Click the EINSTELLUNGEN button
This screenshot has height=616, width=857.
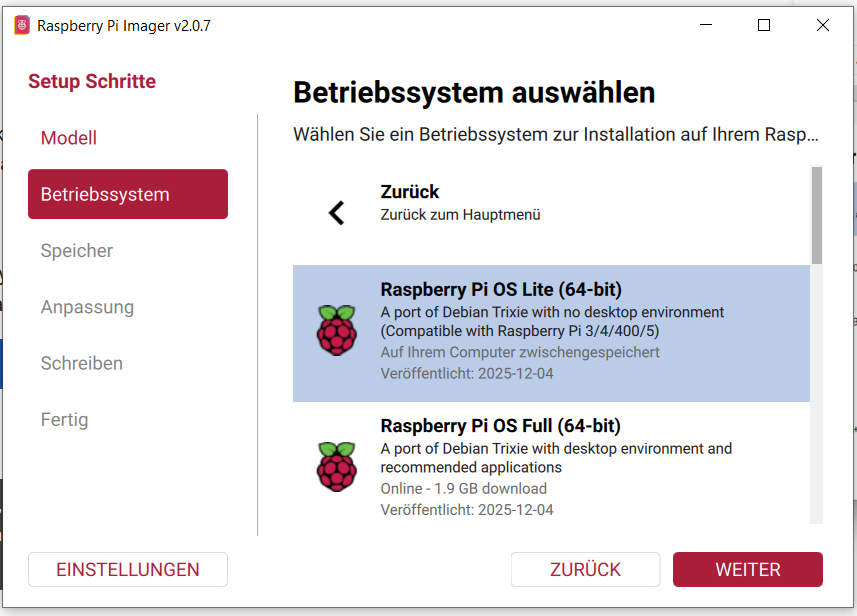pos(127,569)
